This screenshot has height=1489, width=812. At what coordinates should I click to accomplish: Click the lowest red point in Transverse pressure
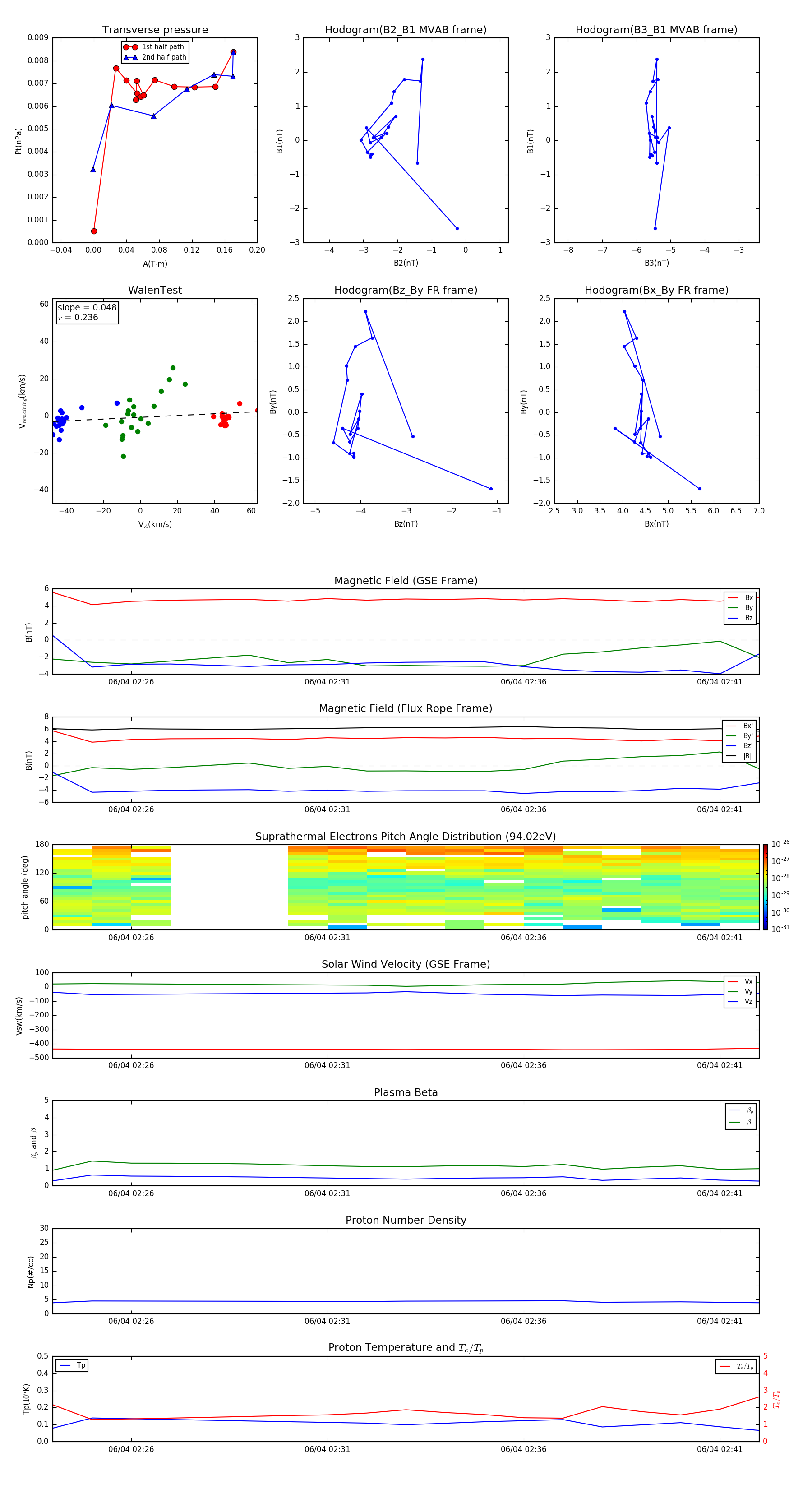94,231
